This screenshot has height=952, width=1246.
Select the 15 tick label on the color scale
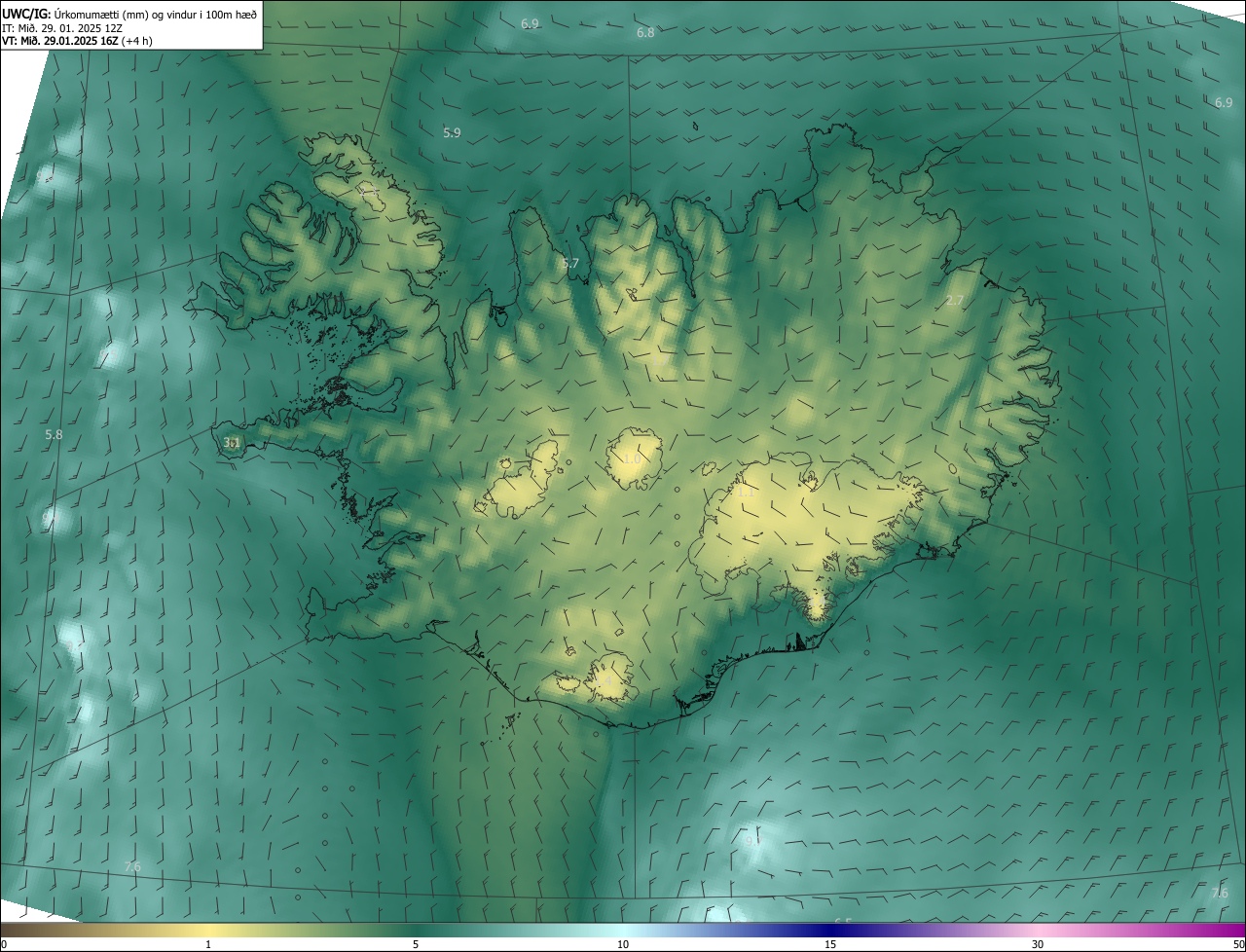(830, 944)
